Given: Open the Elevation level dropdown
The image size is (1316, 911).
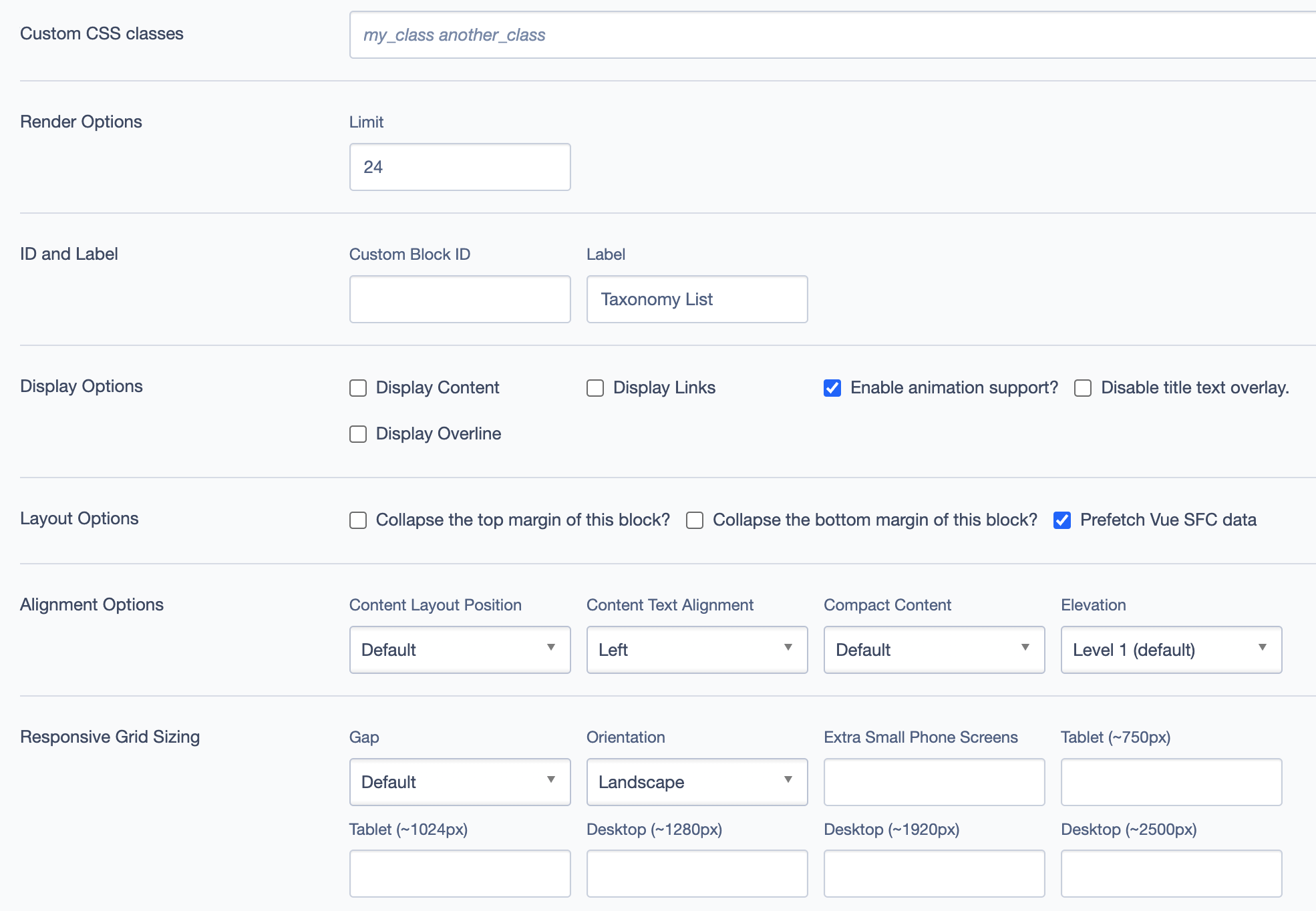Looking at the screenshot, I should pyautogui.click(x=1171, y=650).
